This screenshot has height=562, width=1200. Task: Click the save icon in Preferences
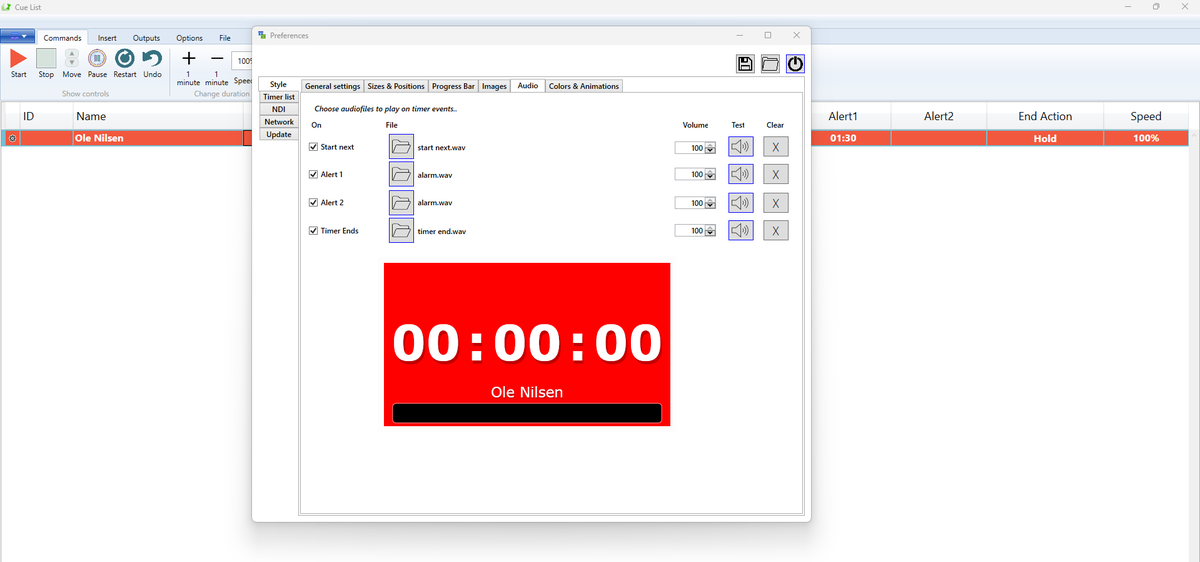745,64
